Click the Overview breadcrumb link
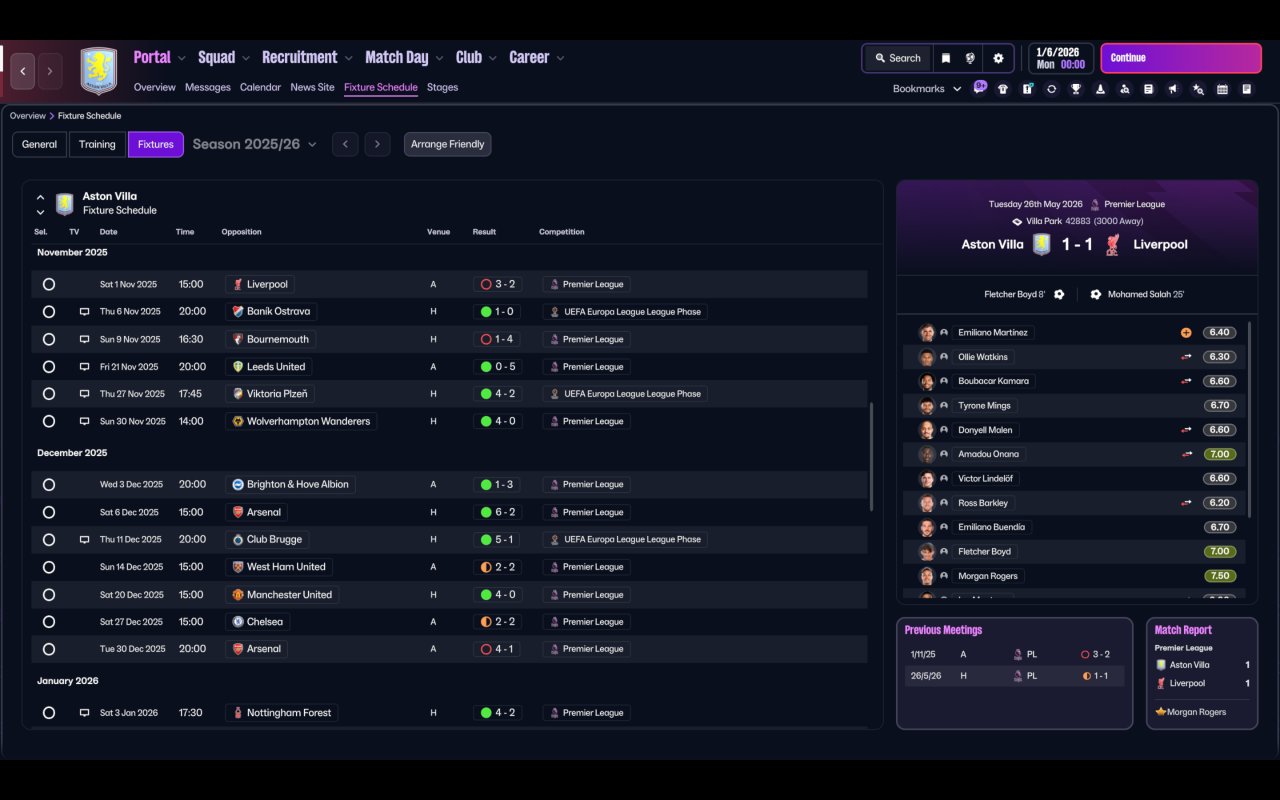This screenshot has height=800, width=1280. [28, 116]
